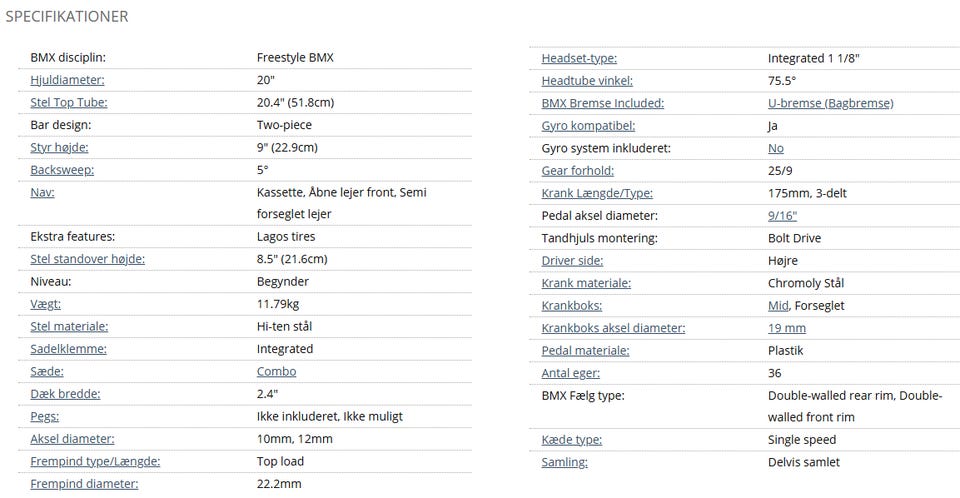The image size is (960, 498).
Task: Open the Styr højde definition link
Action: 59,148
